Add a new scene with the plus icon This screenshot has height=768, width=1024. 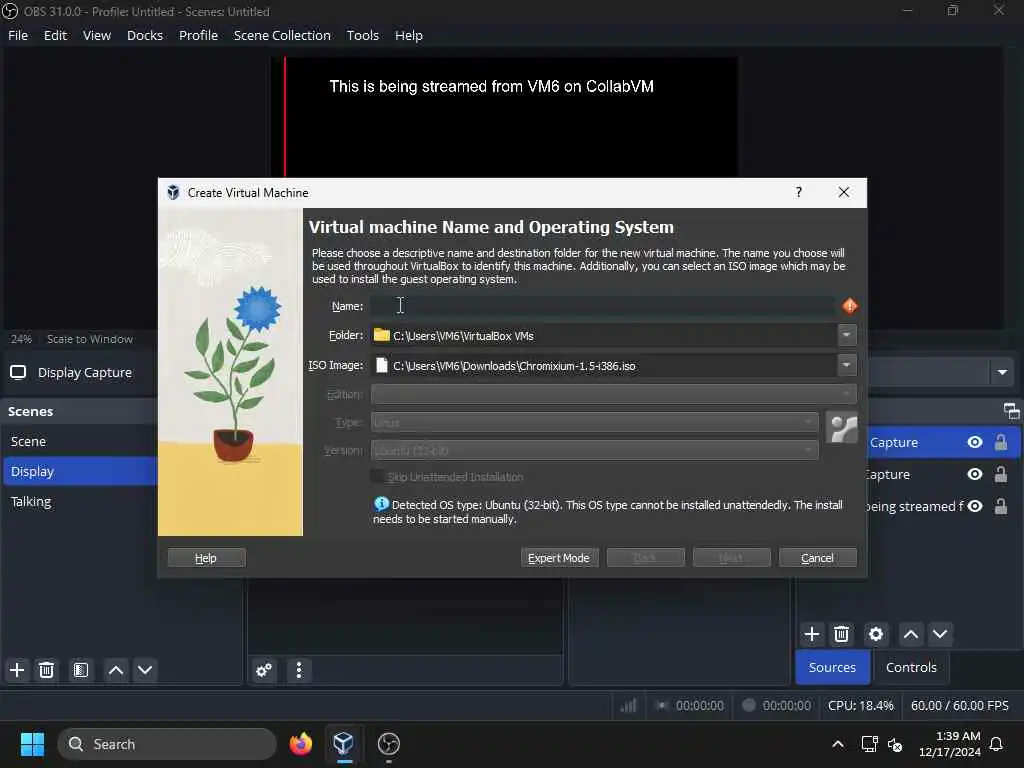coord(17,670)
